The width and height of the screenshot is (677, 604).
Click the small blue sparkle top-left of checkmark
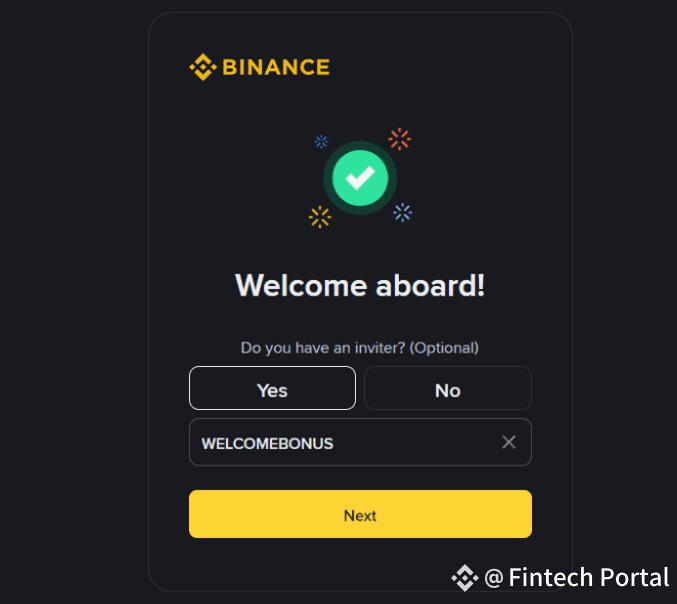(321, 142)
